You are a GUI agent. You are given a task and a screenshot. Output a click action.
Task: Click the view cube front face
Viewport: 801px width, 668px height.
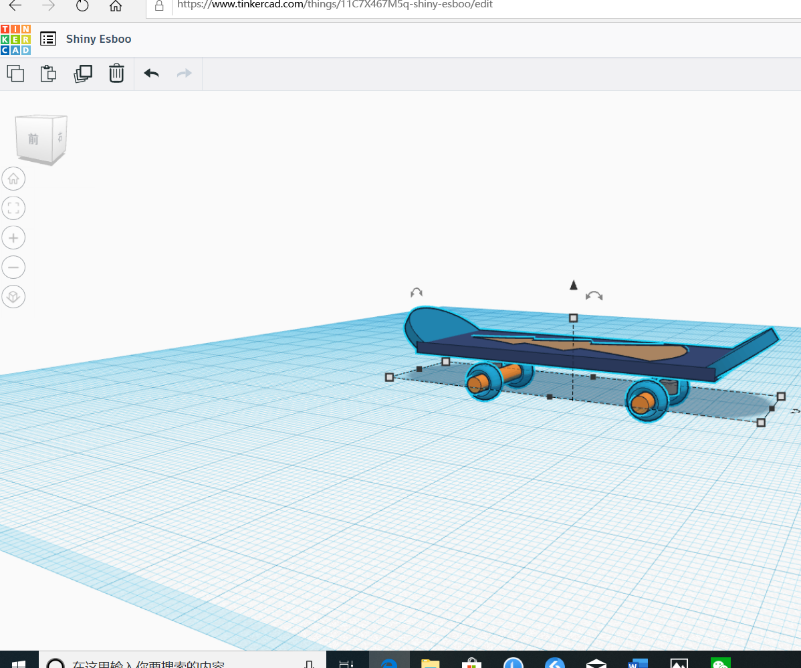tap(33, 139)
